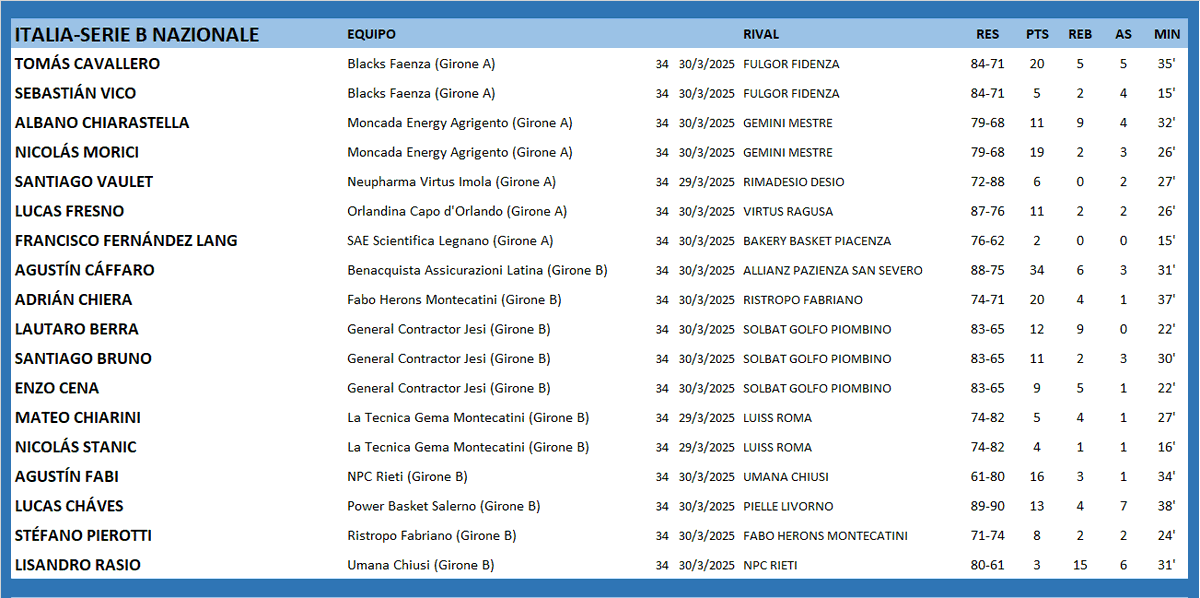Click Fabo Herons Montecatini (Girone B) team cell

click(454, 300)
